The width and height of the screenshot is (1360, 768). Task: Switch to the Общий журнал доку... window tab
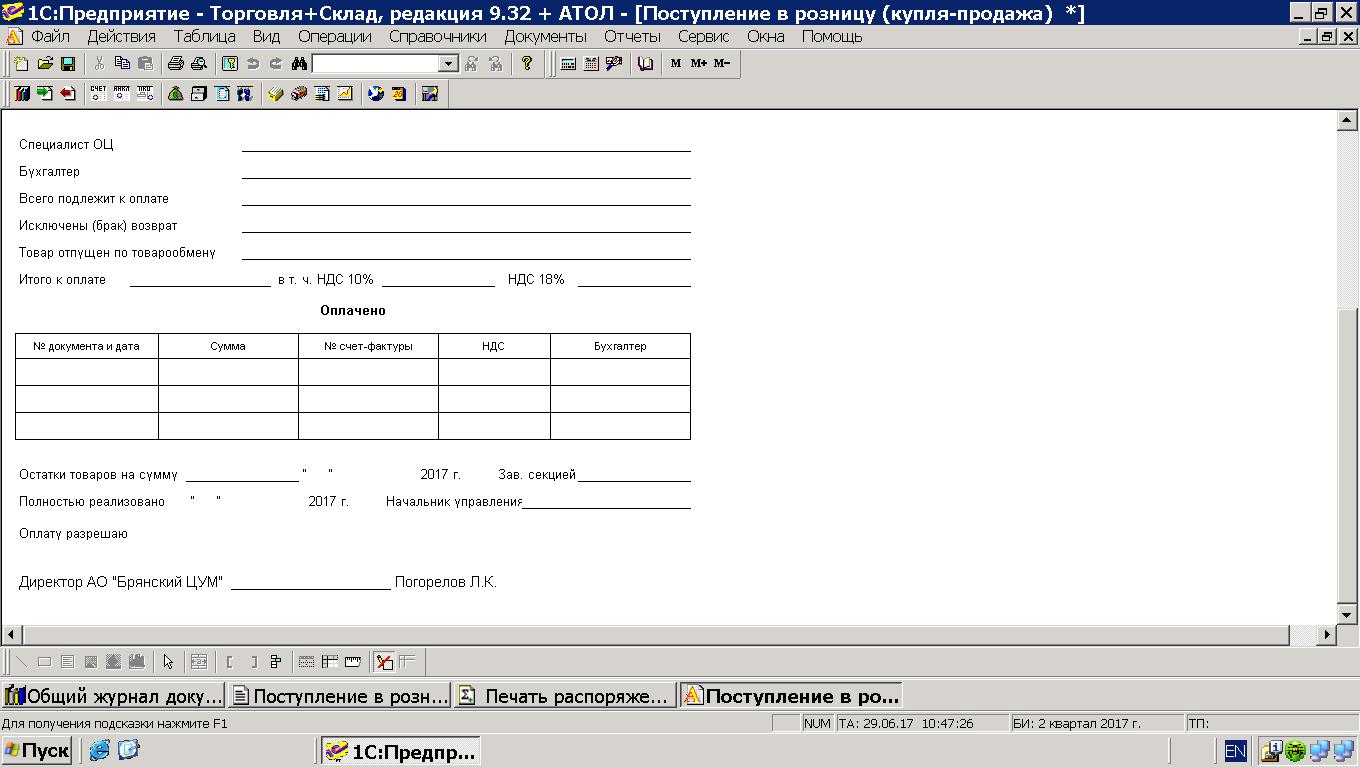113,696
